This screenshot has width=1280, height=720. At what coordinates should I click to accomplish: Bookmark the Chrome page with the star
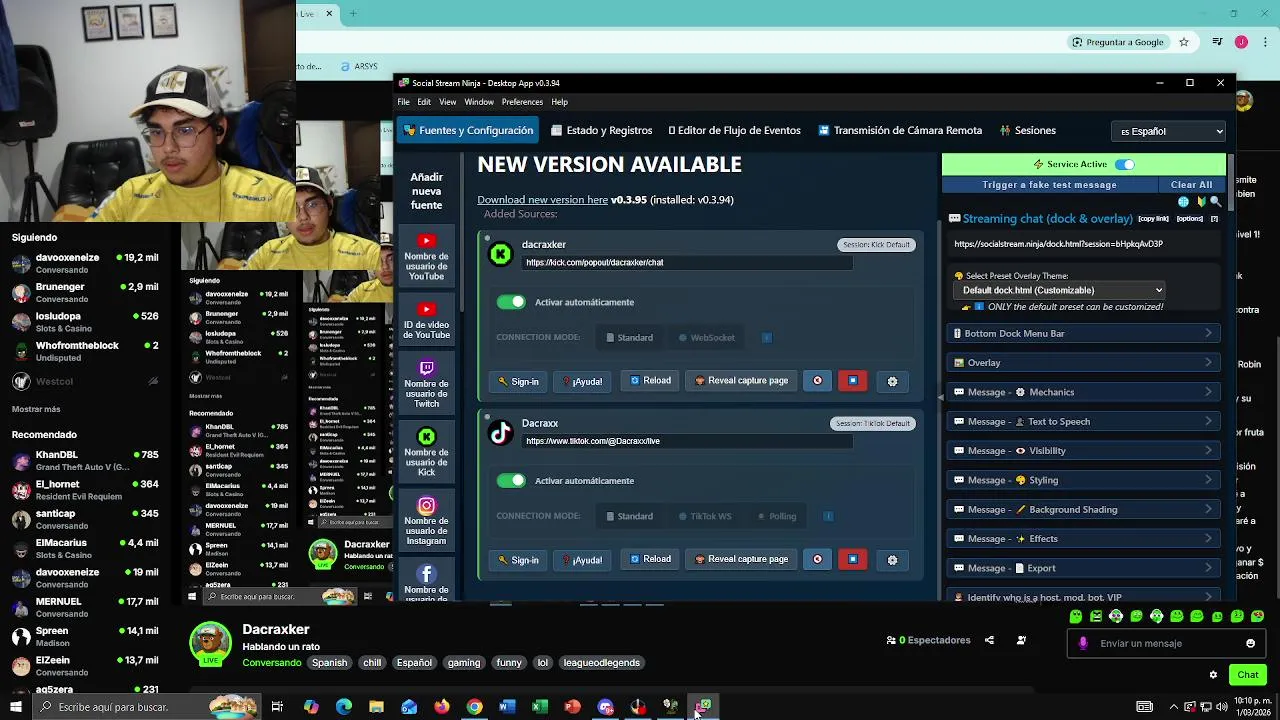(x=1184, y=42)
